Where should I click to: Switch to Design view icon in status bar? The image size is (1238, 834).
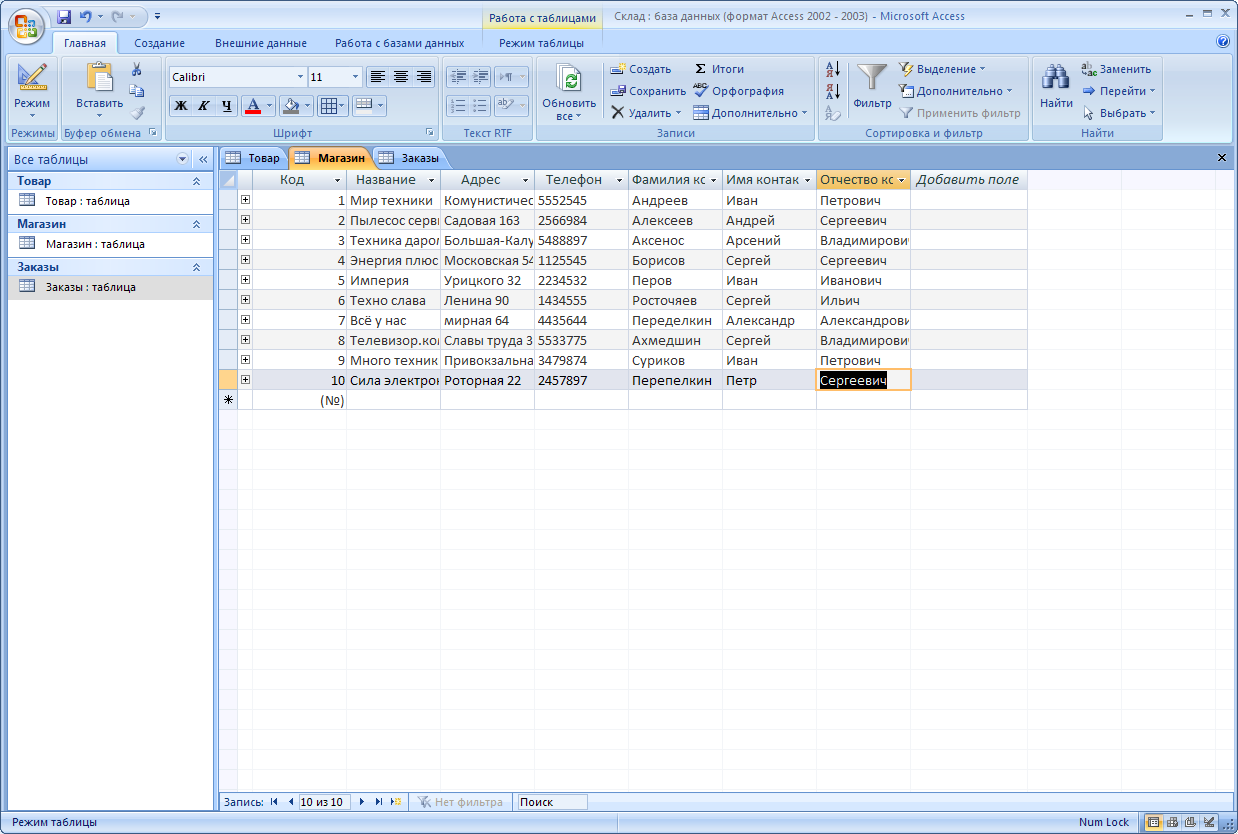[1208, 822]
